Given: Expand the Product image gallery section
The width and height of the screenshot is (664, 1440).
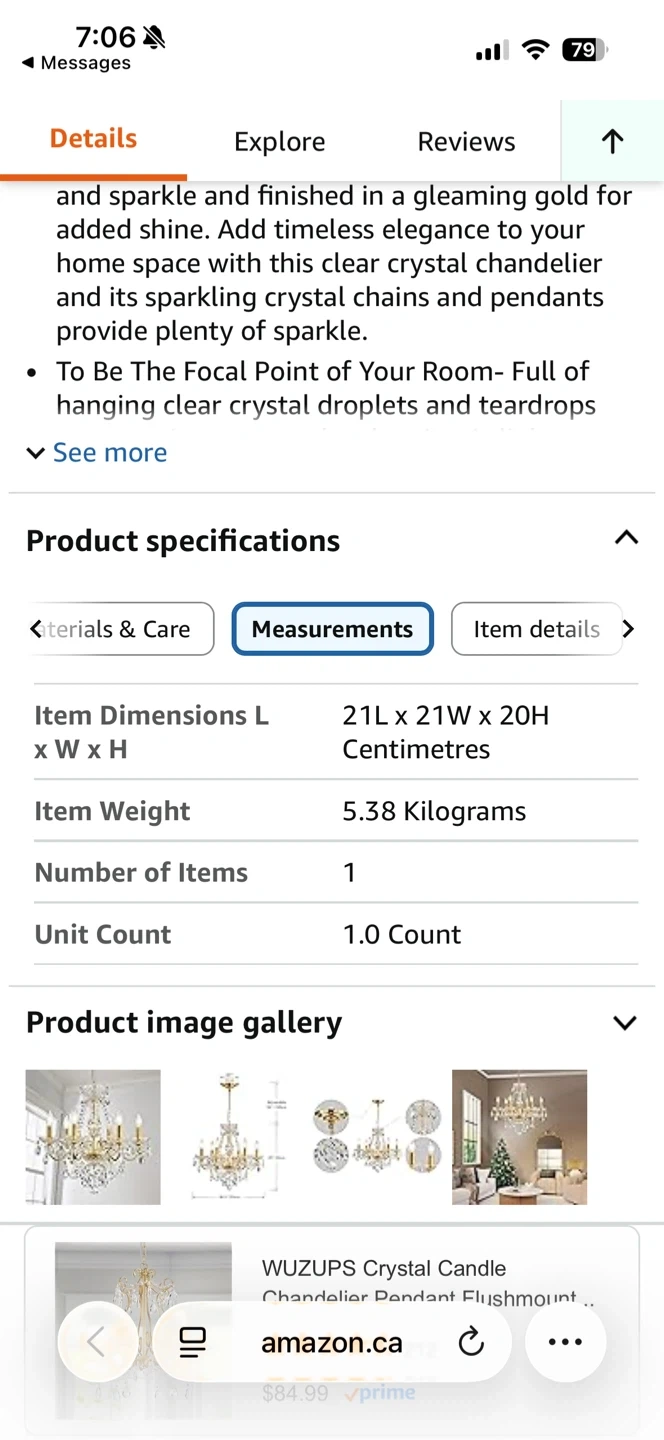Looking at the screenshot, I should click(625, 1022).
